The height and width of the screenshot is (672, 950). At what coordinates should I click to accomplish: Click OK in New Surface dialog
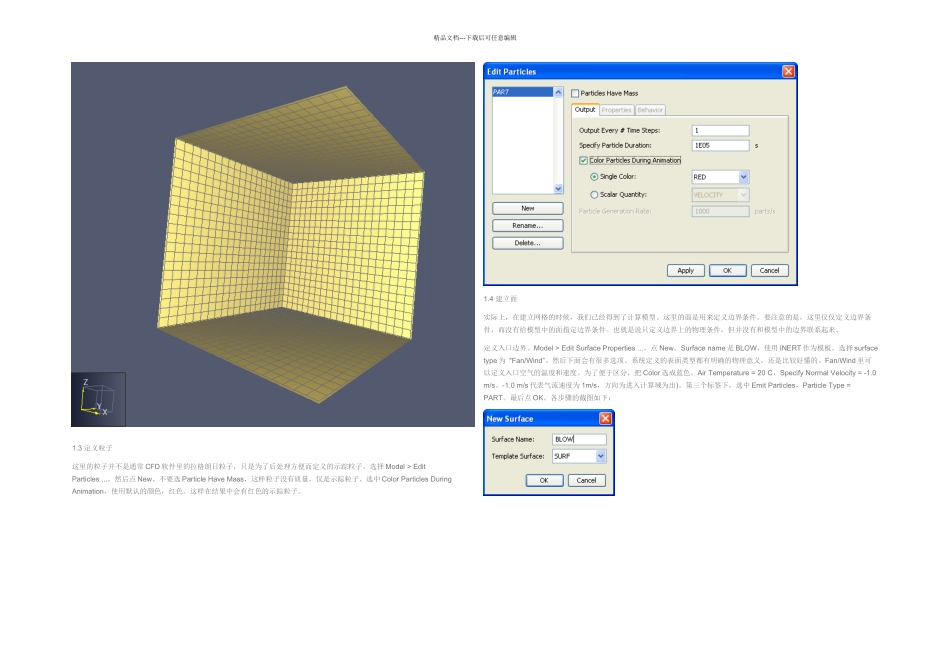pos(544,481)
